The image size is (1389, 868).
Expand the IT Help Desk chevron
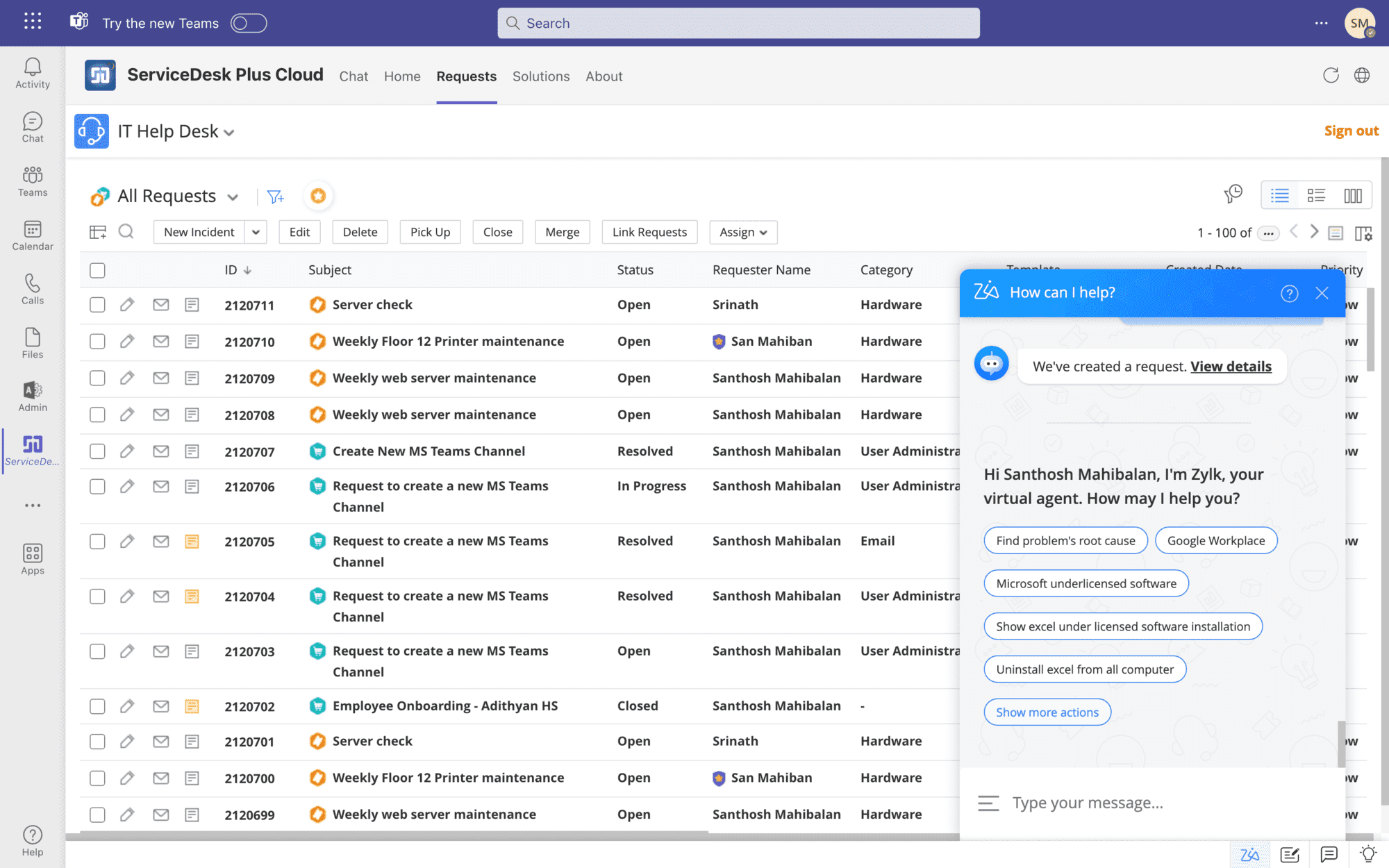(x=229, y=133)
